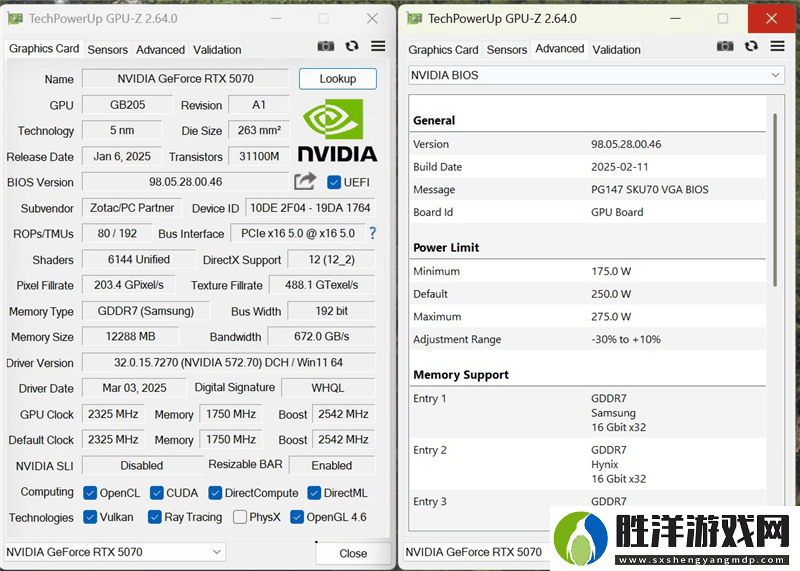Open GPU selector dropdown in left window
This screenshot has height=571, width=800.
tap(115, 552)
